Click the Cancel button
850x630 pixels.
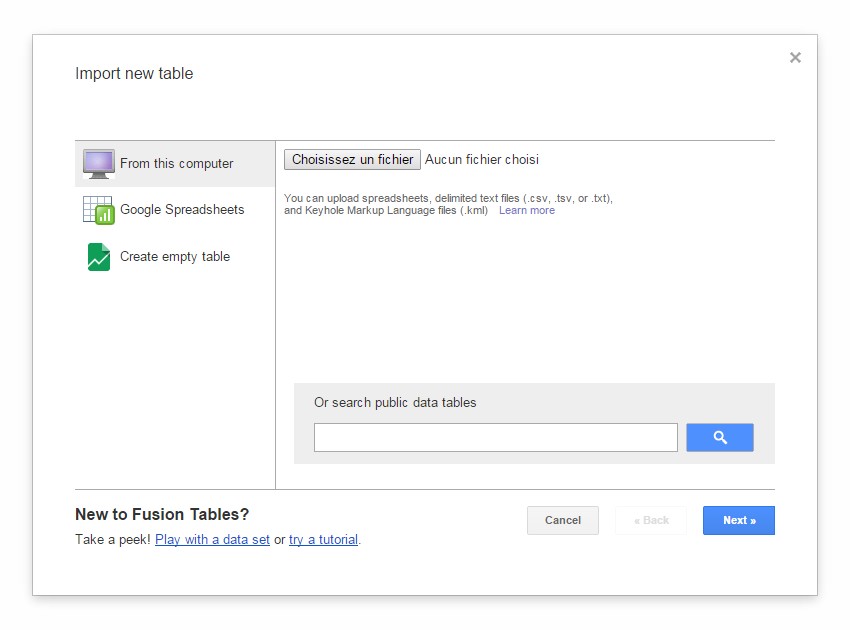point(563,520)
